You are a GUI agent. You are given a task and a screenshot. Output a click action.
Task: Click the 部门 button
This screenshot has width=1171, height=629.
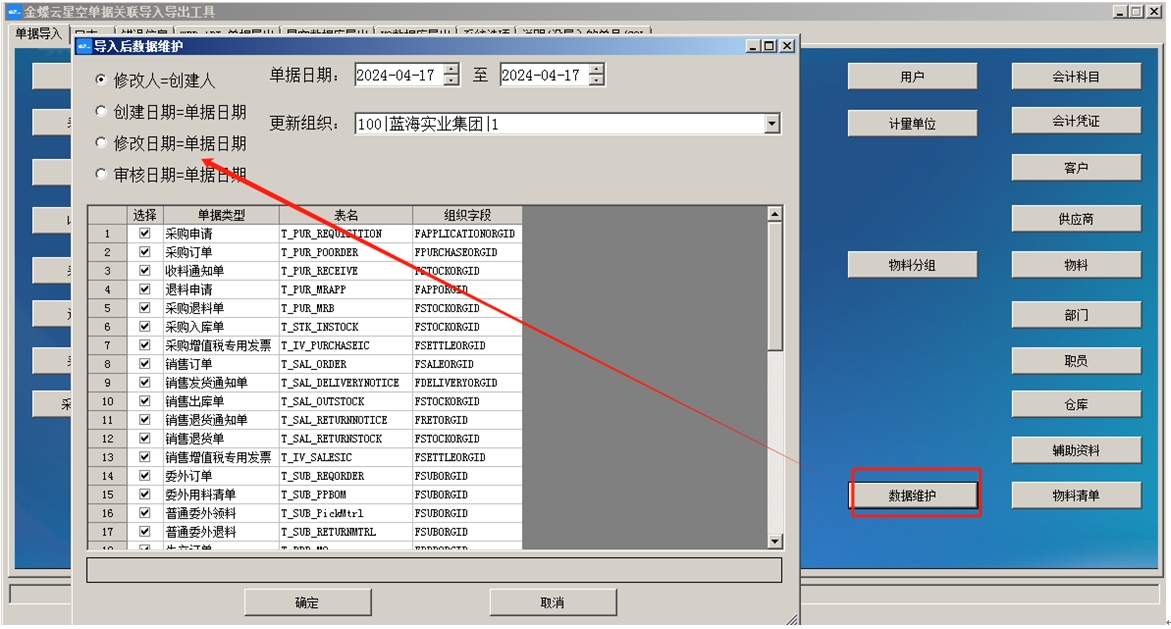pos(1076,314)
